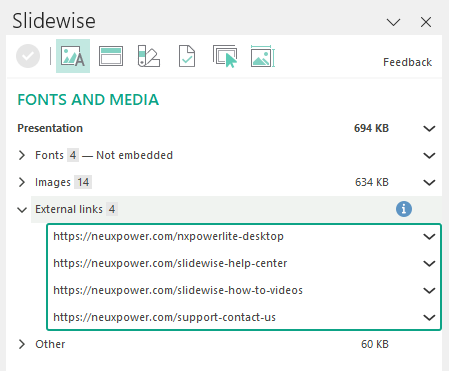Select the slidewise-how-to-videos external link row
Screen dimensions: 449x371
pos(244,290)
